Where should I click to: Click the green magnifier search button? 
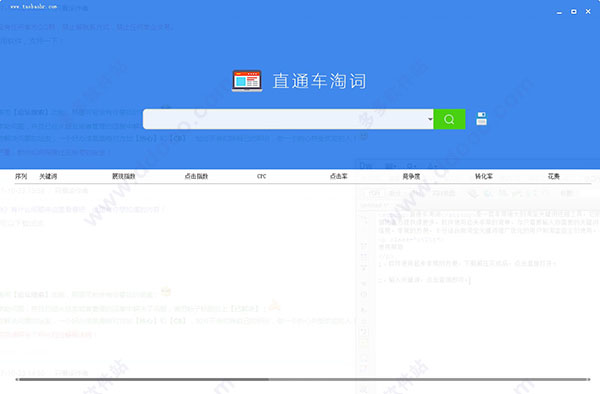[449, 119]
